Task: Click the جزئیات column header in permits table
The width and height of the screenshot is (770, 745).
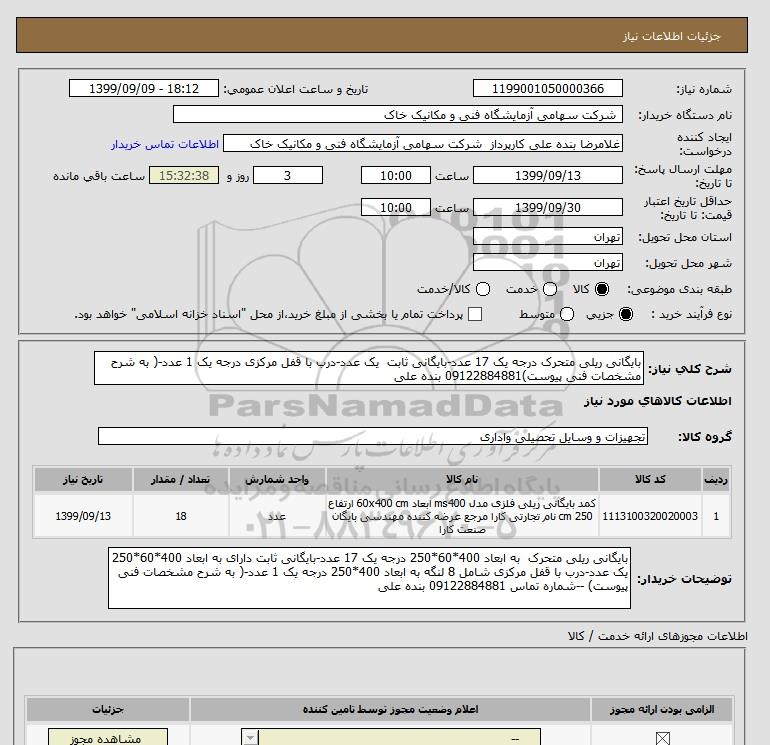Action: [108, 709]
